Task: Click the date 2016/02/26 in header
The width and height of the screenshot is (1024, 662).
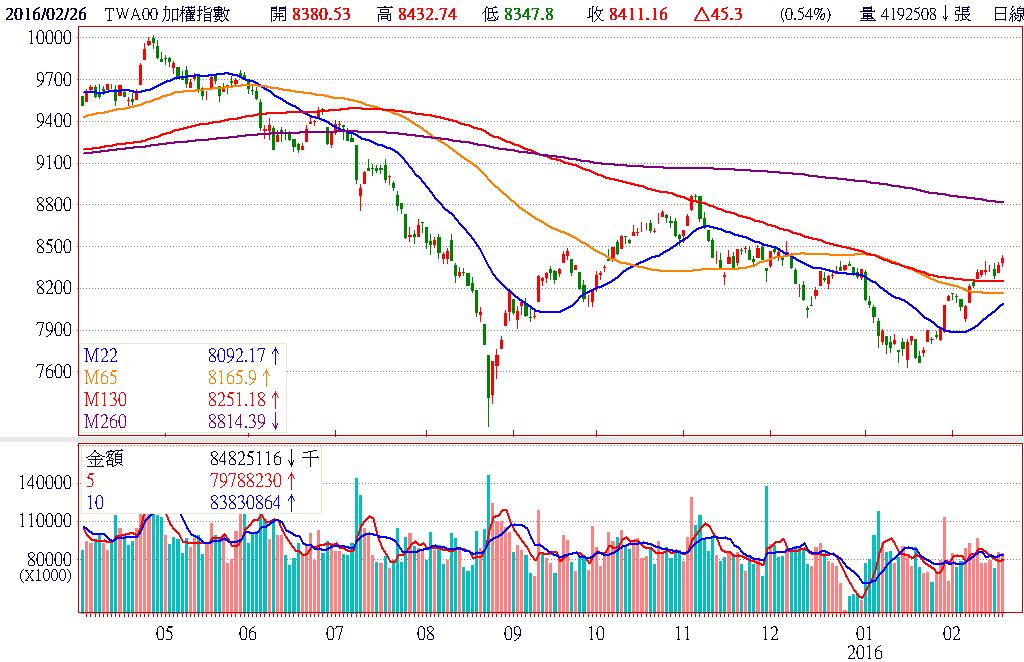Action: point(46,13)
